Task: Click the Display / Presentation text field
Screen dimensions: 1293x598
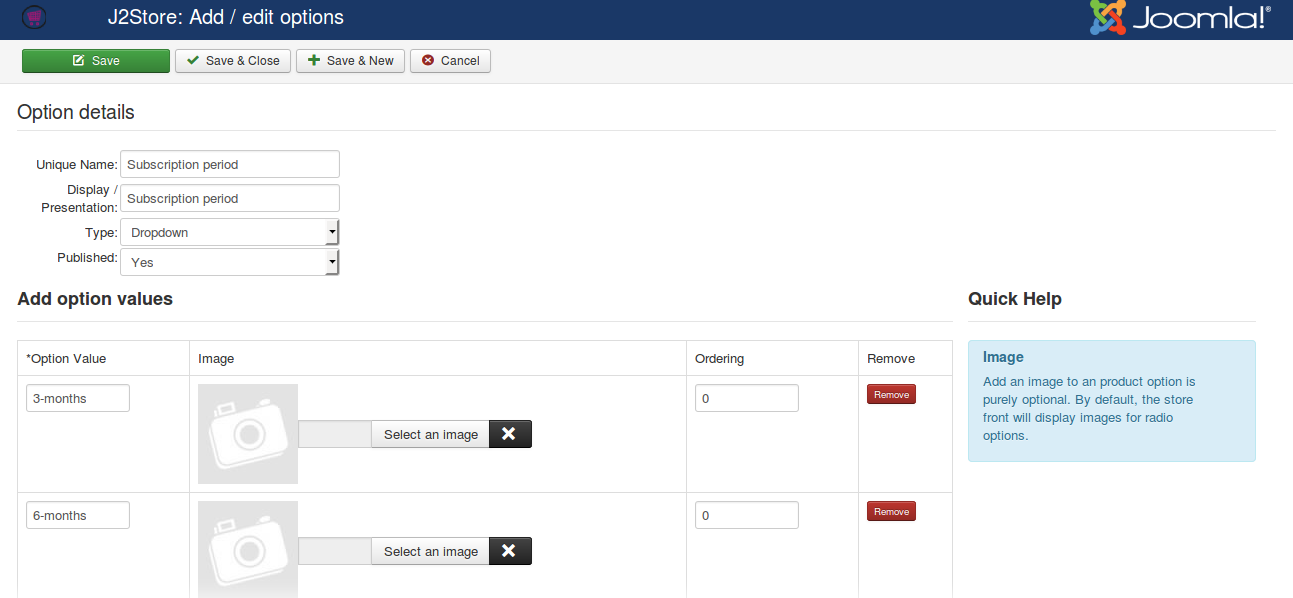Action: pyautogui.click(x=229, y=198)
